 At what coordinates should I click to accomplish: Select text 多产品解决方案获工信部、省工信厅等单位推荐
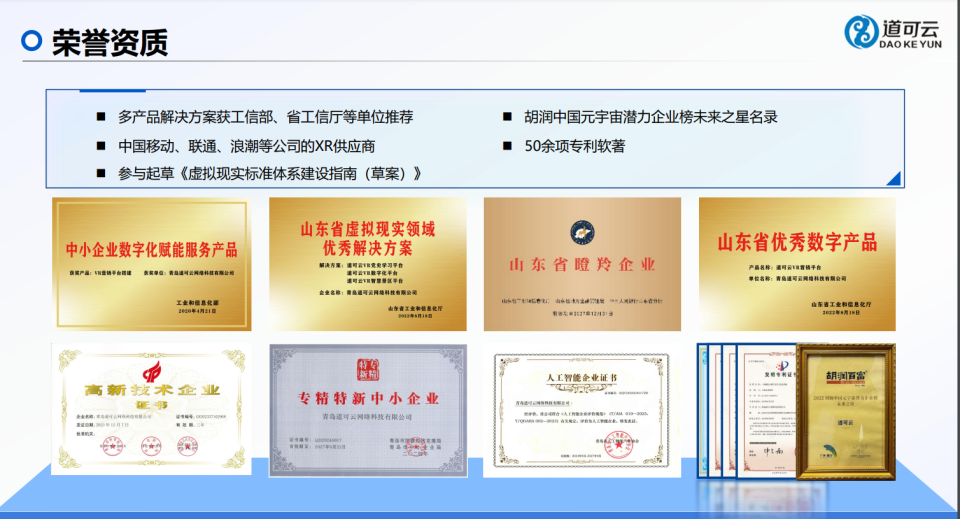click(x=266, y=117)
